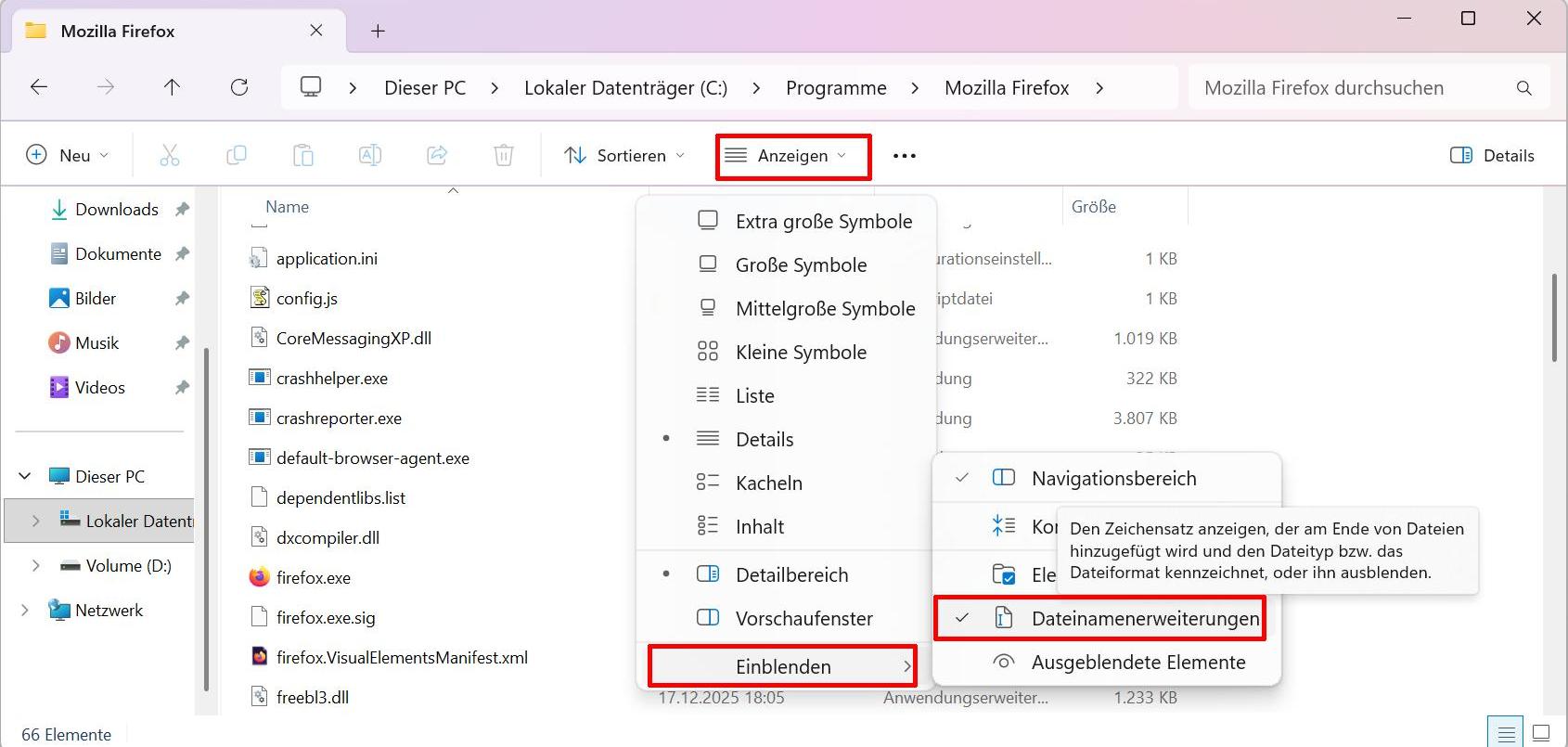Click the Delete trash can icon
Screen dimensions: 1568x747
click(x=504, y=155)
